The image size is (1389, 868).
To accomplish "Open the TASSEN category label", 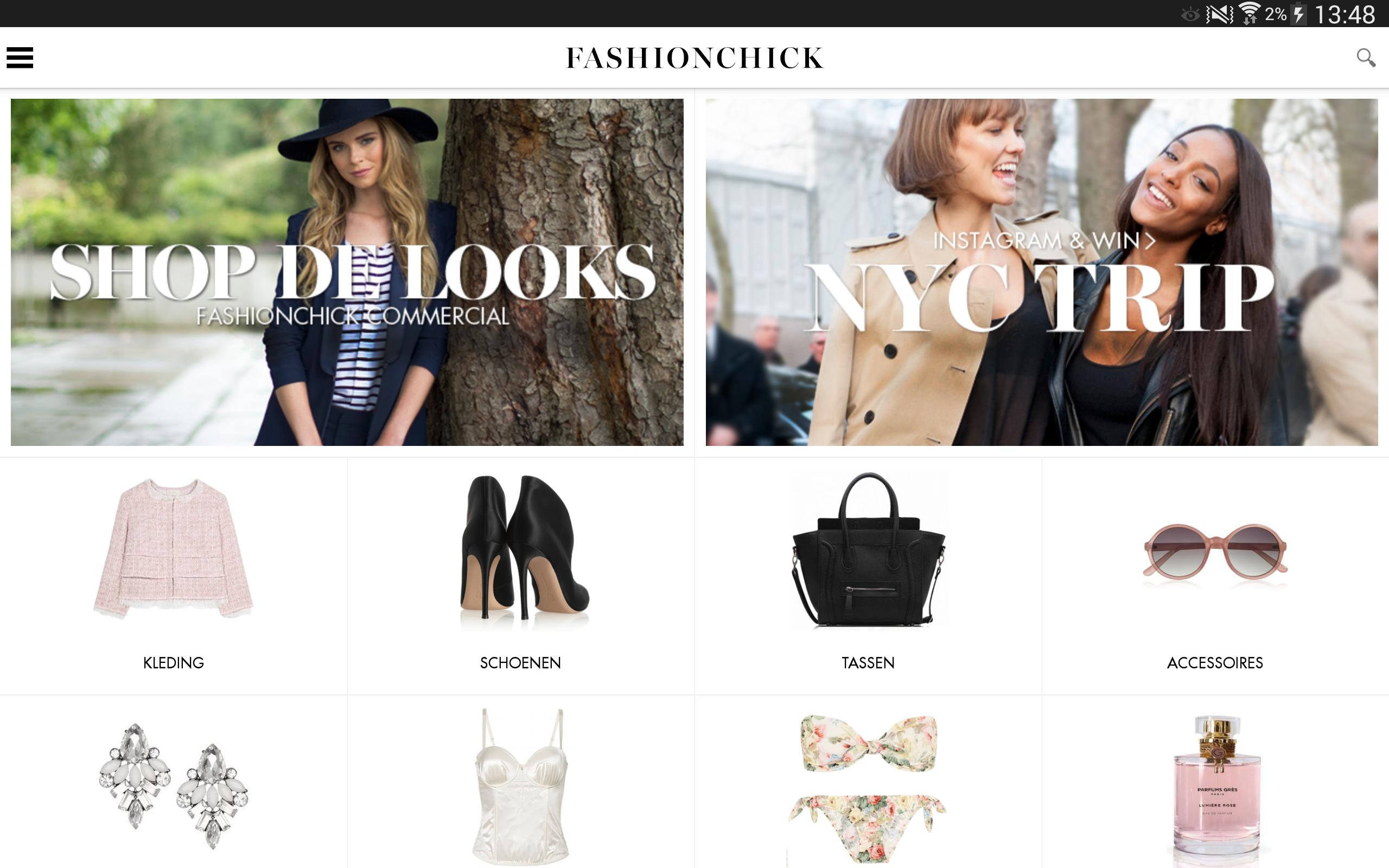I will point(868,662).
